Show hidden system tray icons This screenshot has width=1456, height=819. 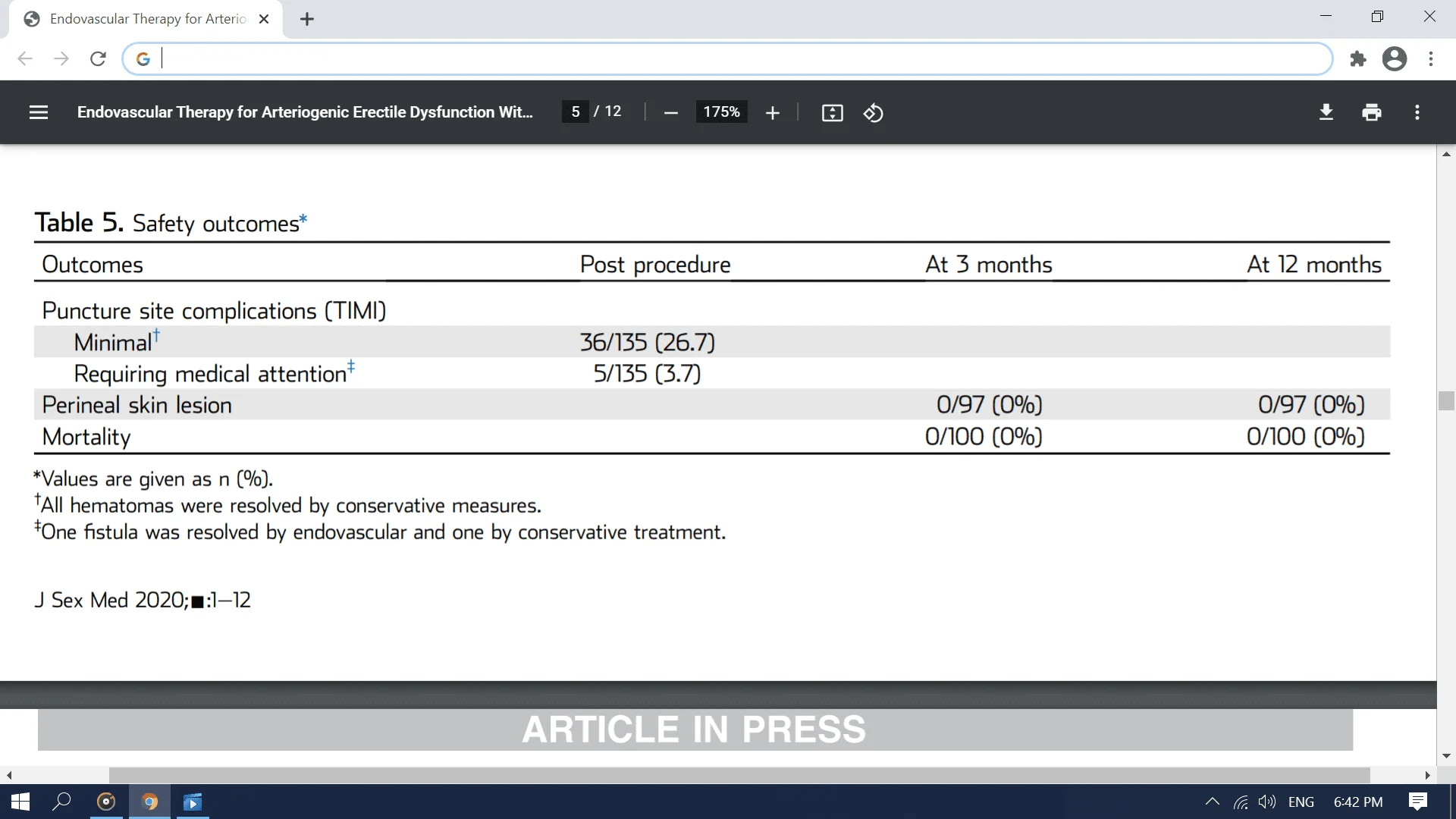pos(1212,802)
